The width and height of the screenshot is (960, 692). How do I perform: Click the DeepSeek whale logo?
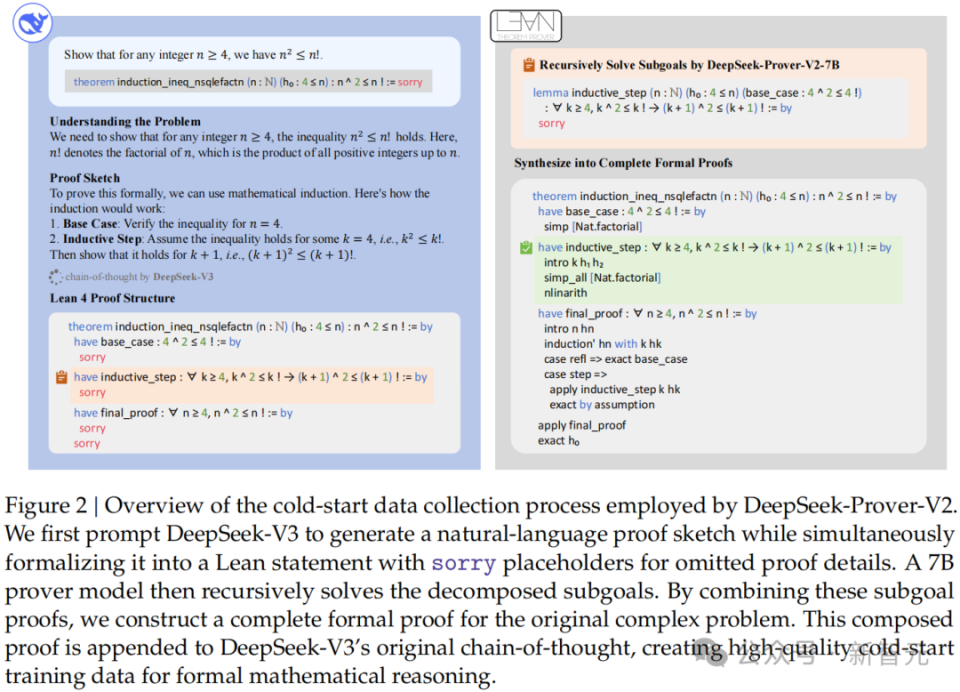tap(32, 23)
